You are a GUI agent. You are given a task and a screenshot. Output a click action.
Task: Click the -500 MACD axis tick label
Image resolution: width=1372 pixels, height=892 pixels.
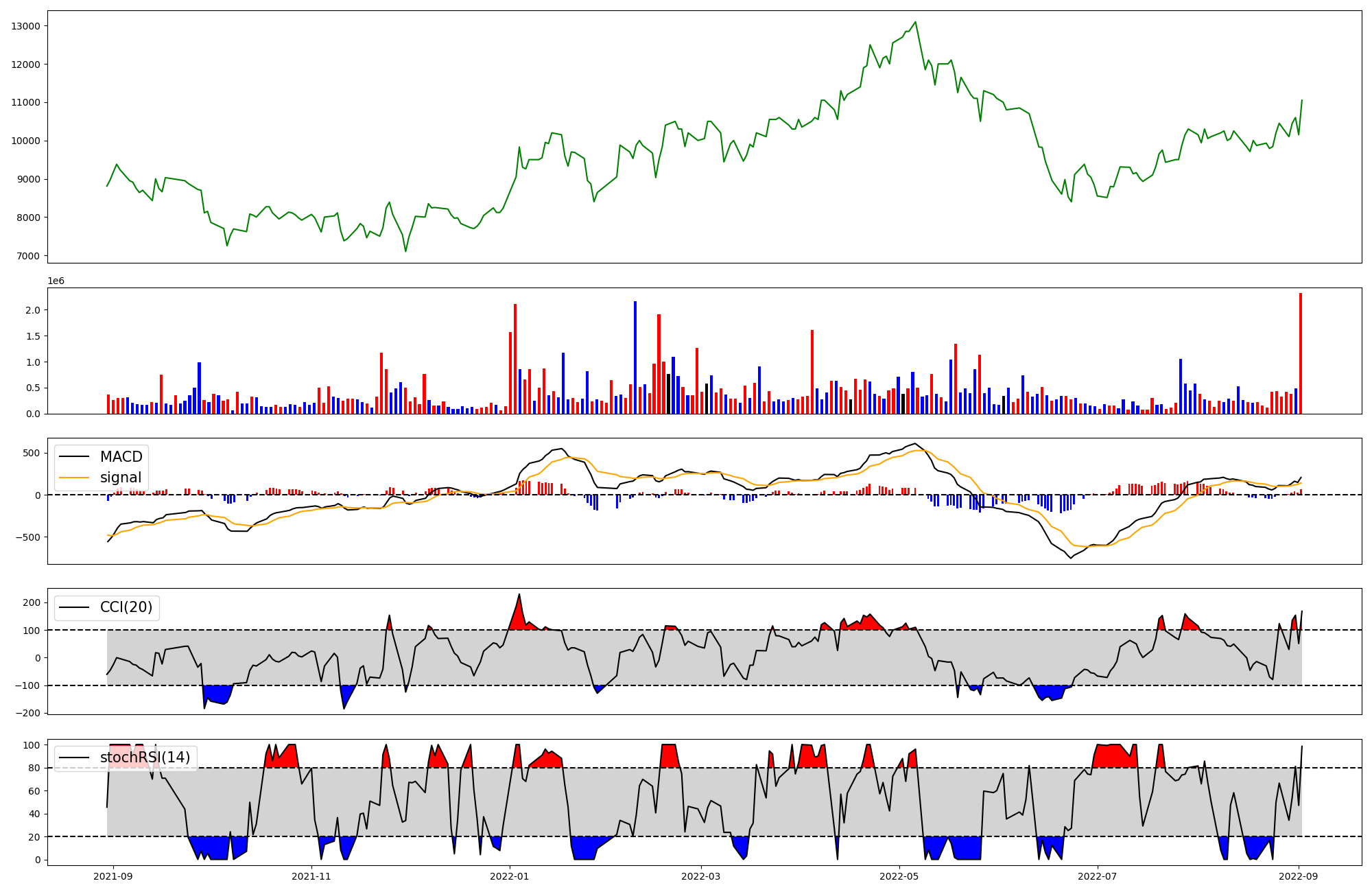pos(28,537)
